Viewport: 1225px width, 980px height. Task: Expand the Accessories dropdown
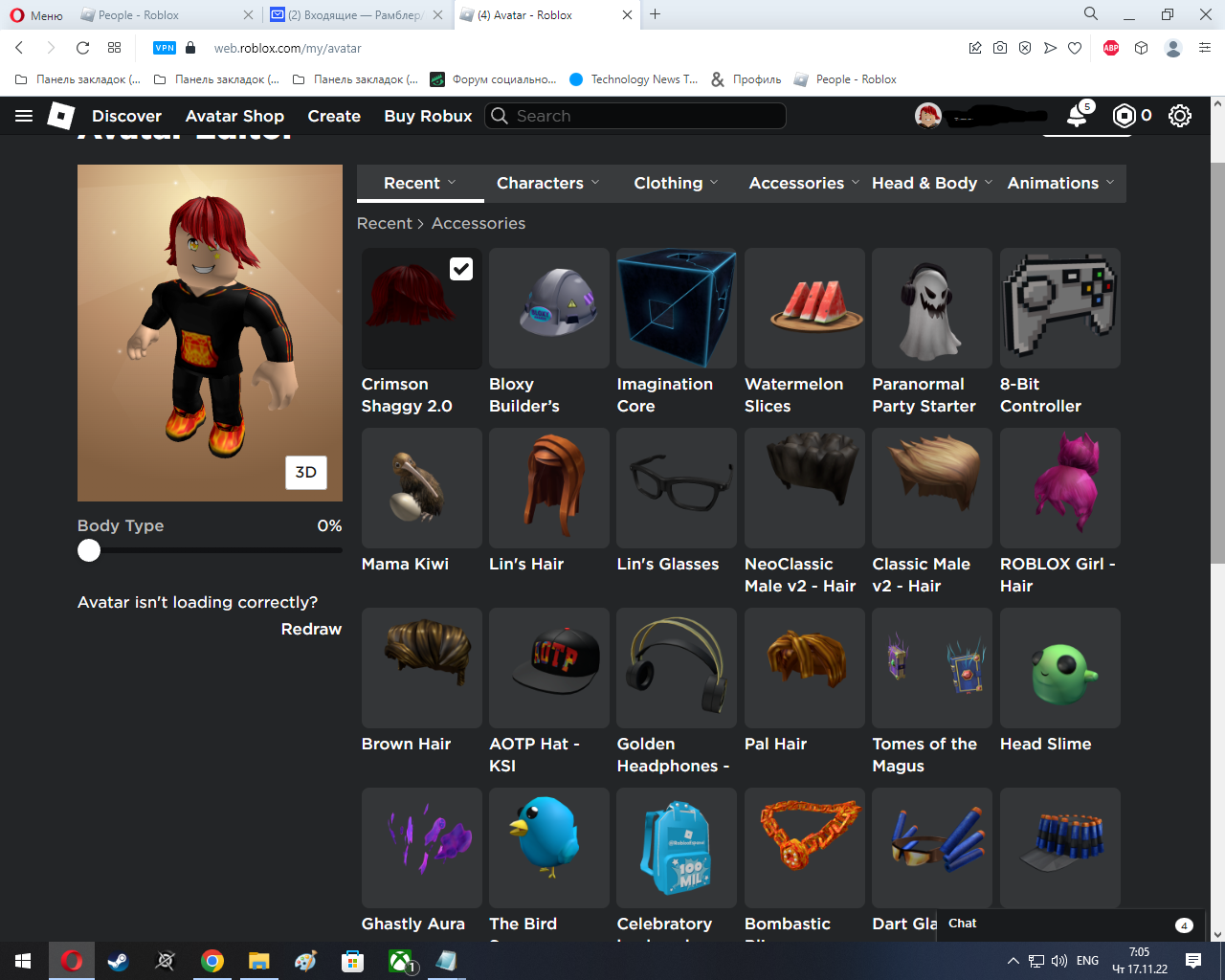click(x=803, y=183)
